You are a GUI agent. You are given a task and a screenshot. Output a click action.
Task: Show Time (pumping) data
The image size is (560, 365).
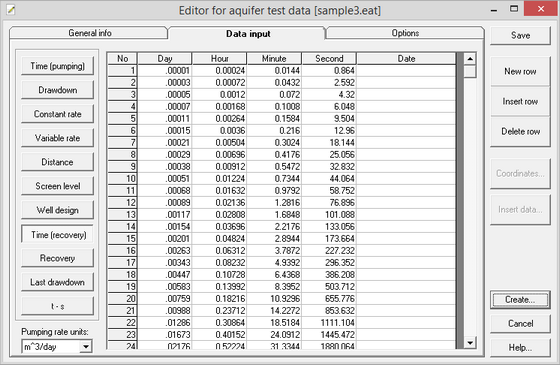coord(58,66)
